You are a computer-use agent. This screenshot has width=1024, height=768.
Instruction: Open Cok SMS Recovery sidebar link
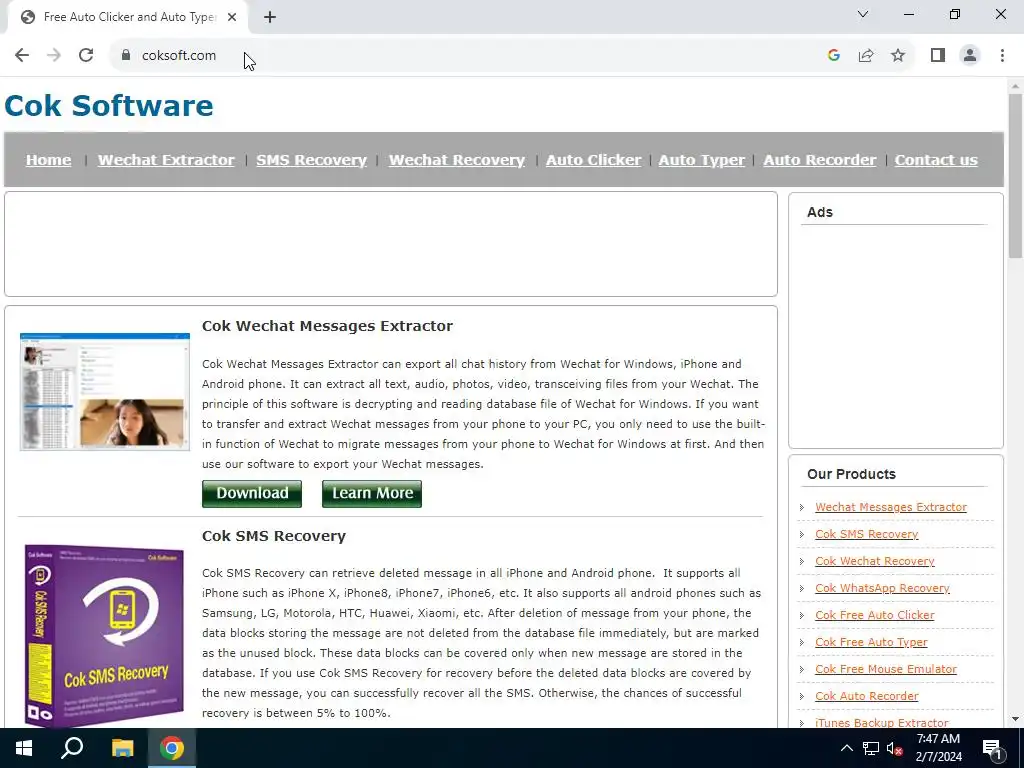[x=867, y=534]
